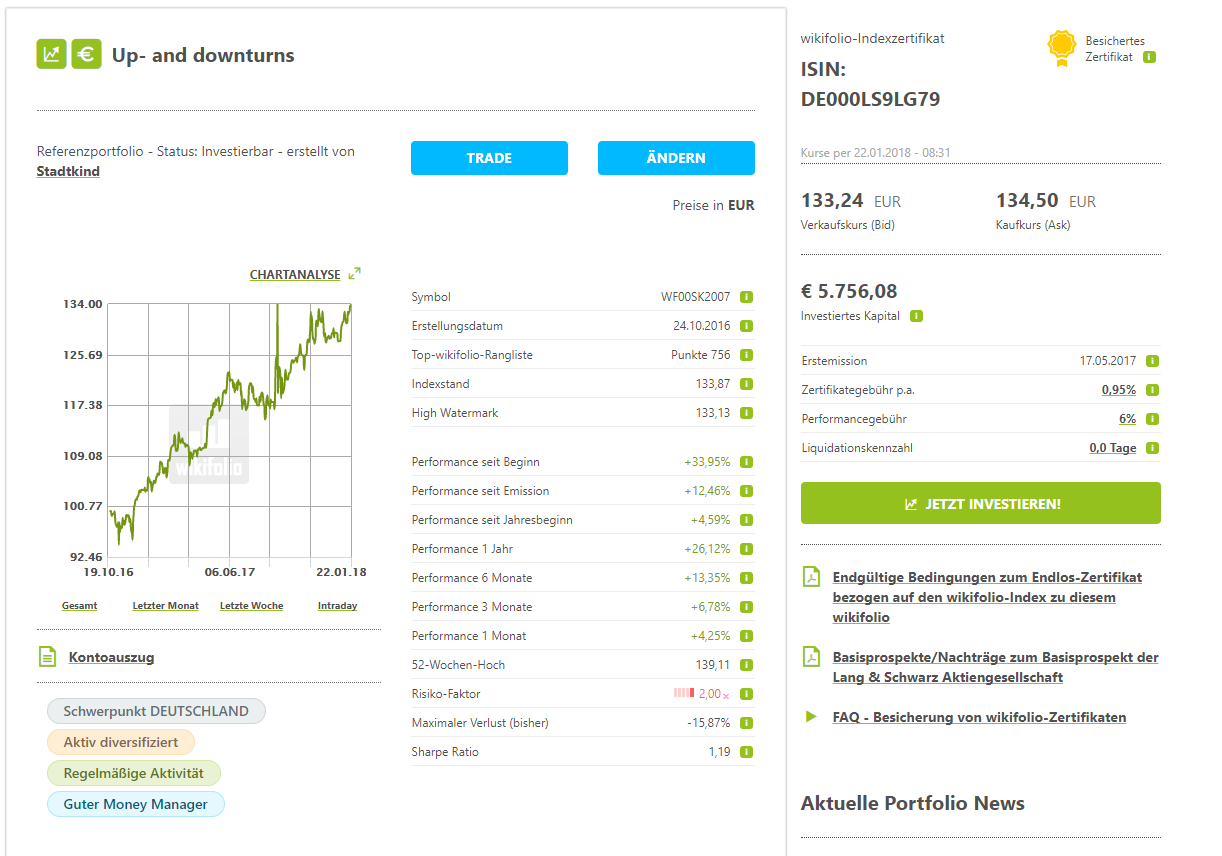Click info icon beside Besichertes Zertifikat
1222x856 pixels.
tap(1149, 57)
